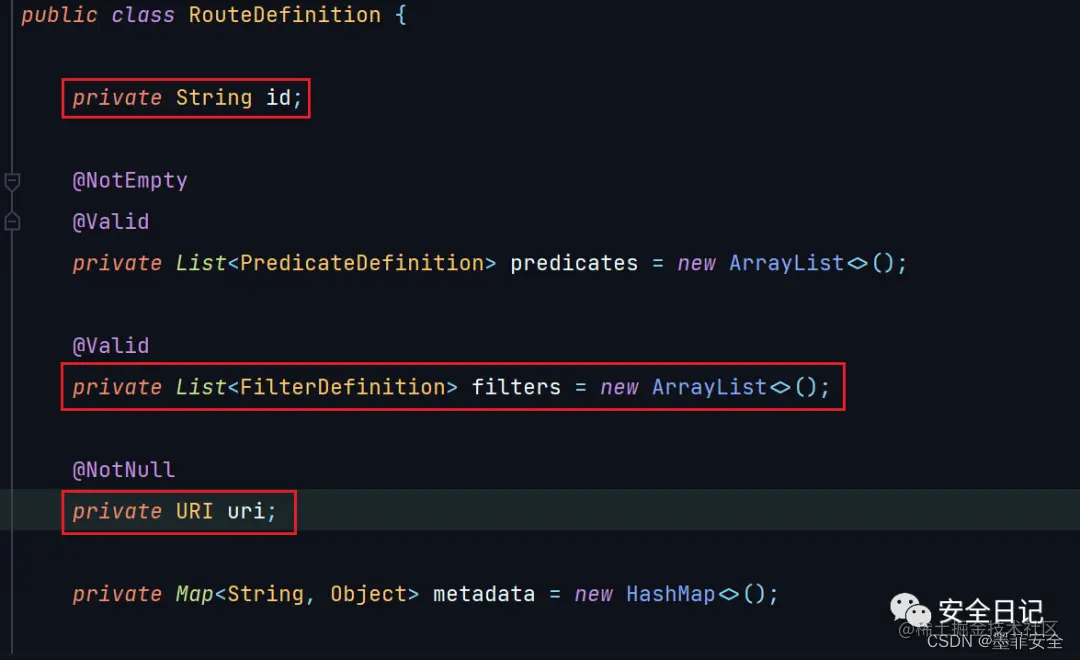
Task: Click the second @Valid annotation above filters
Action: (110, 346)
